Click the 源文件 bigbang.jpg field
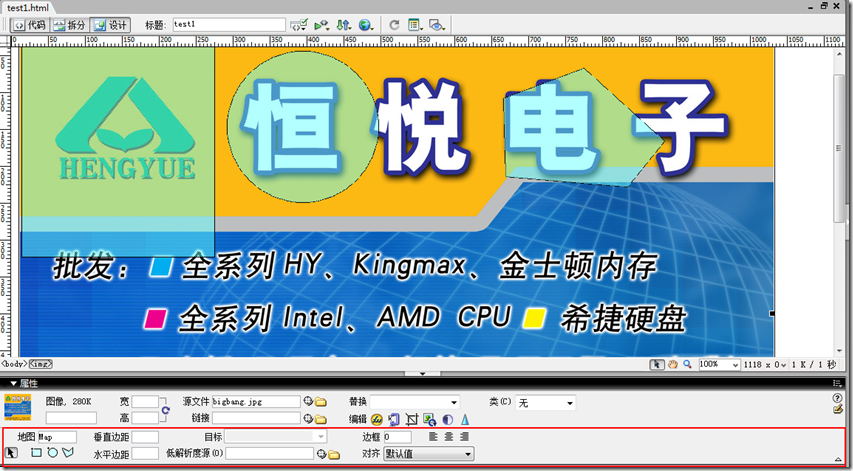853x471 pixels. 256,402
